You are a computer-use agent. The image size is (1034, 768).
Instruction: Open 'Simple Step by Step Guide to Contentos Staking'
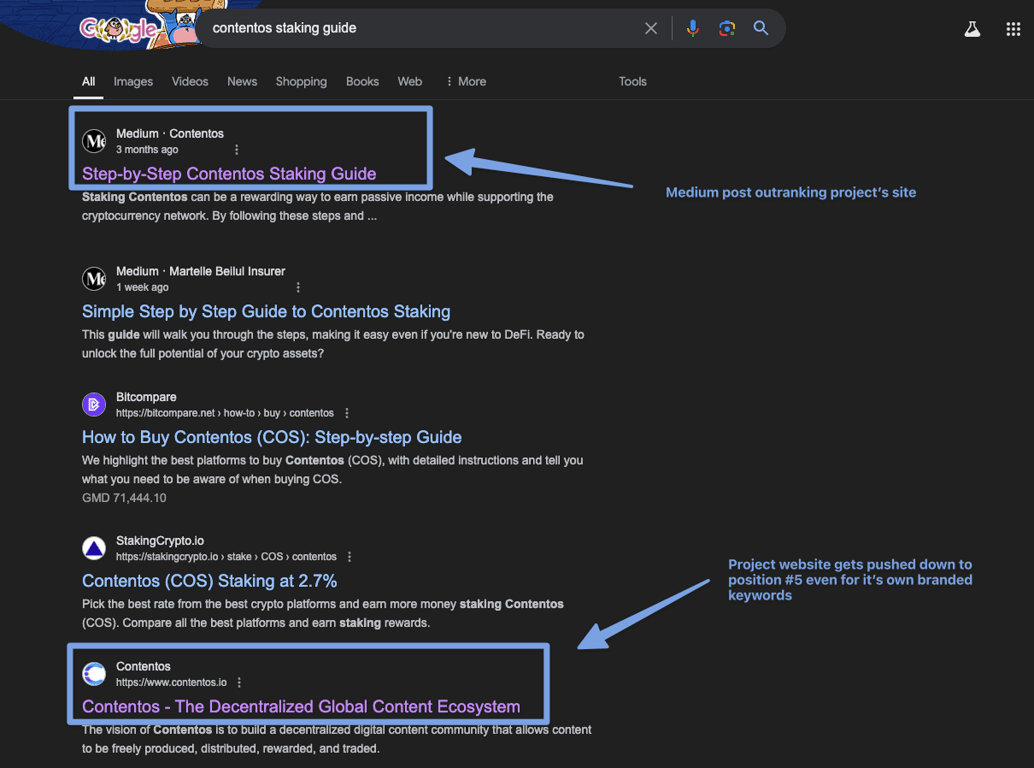(x=266, y=312)
